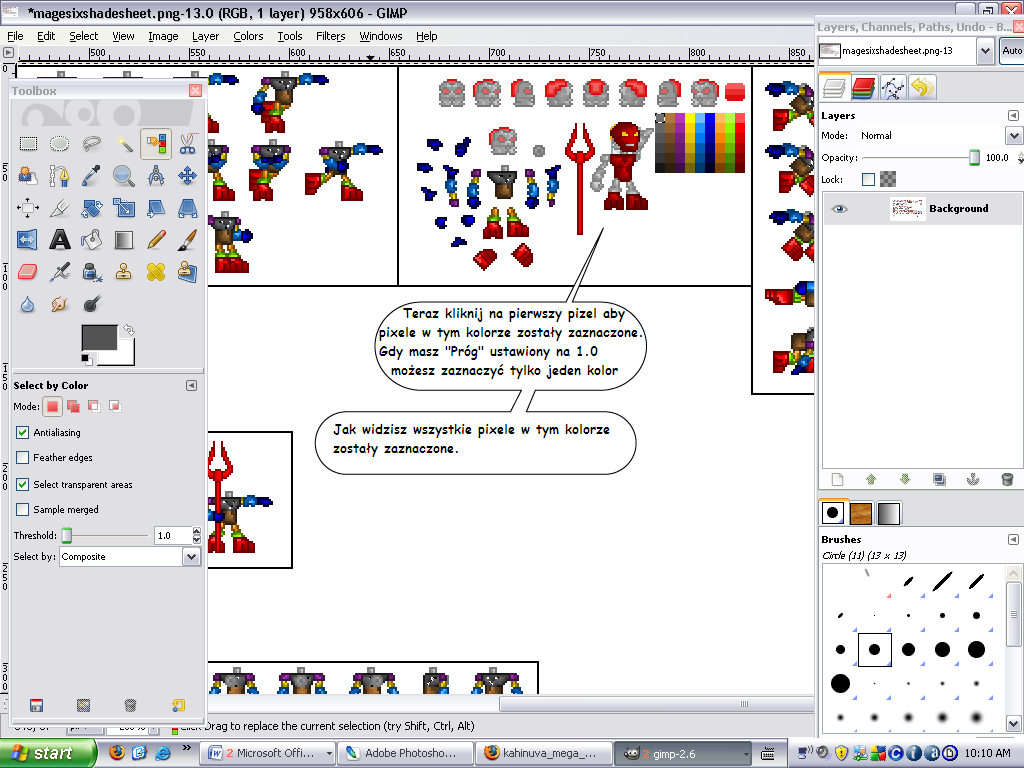
Task: Open the File menu
Action: click(15, 36)
